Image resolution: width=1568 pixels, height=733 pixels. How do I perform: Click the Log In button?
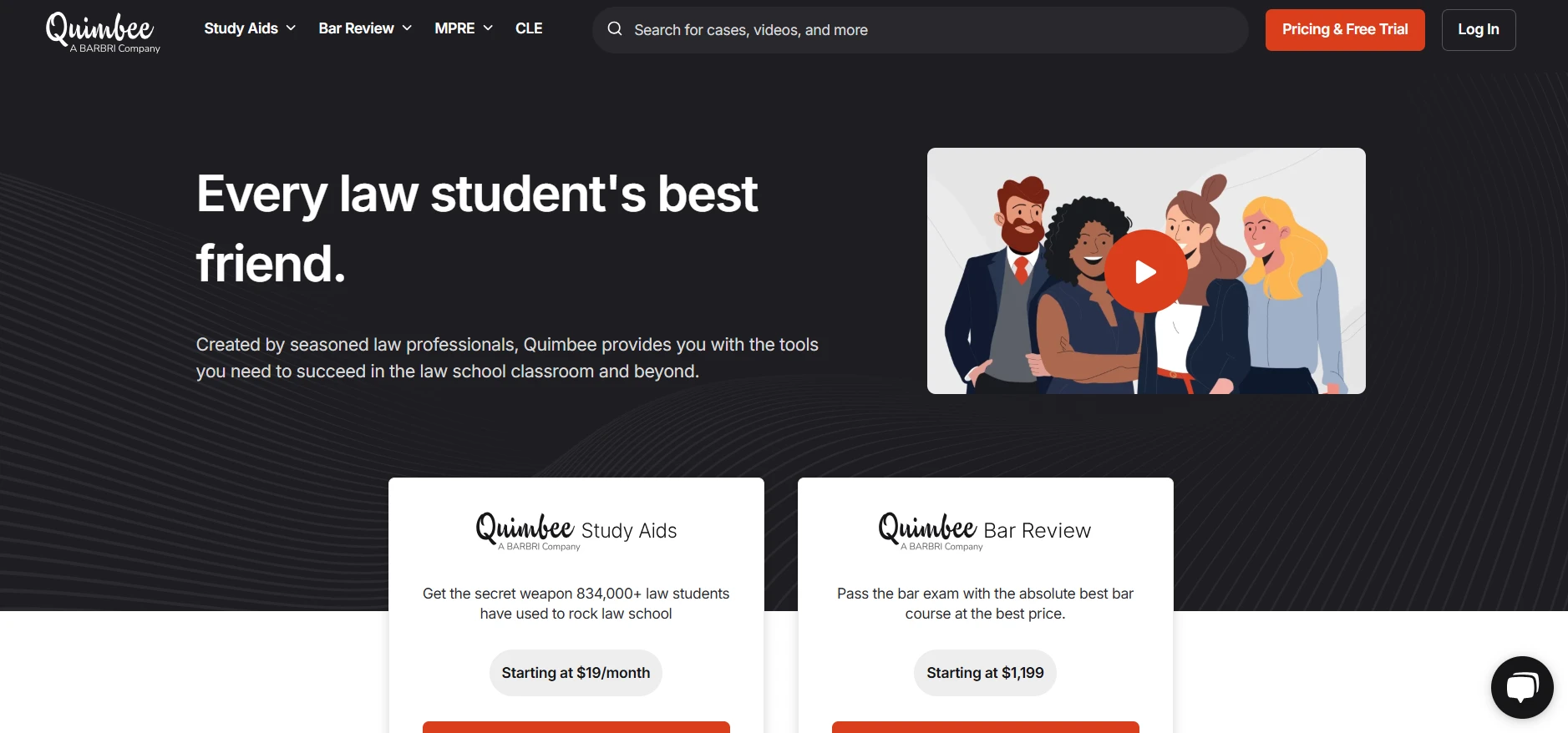point(1479,30)
